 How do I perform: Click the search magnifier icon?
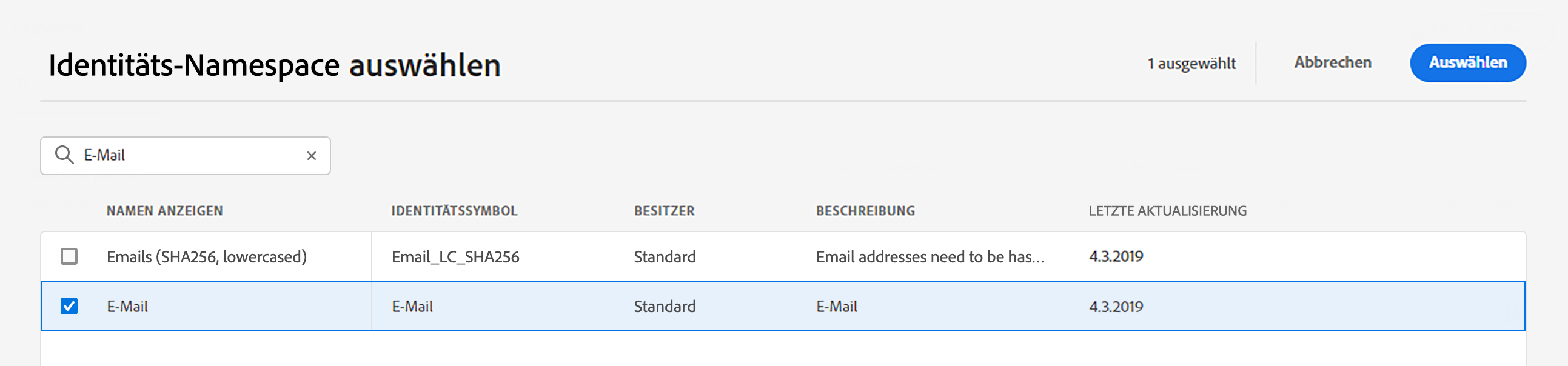click(64, 155)
